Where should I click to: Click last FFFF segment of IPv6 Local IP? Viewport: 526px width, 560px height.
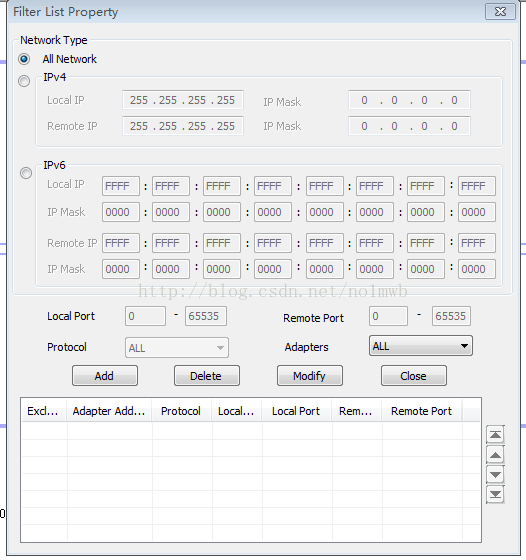point(477,186)
